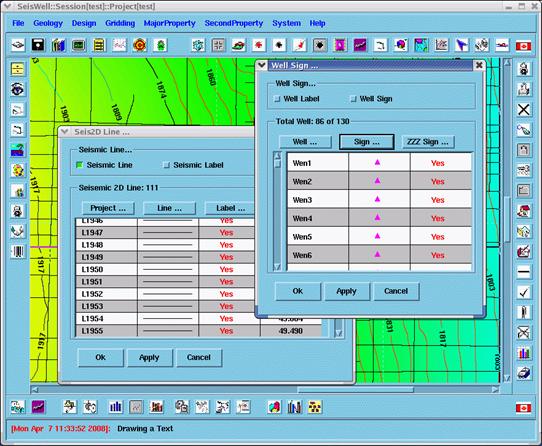
Task: Turn on the Seismic Label checkbox
Action: coord(167,165)
